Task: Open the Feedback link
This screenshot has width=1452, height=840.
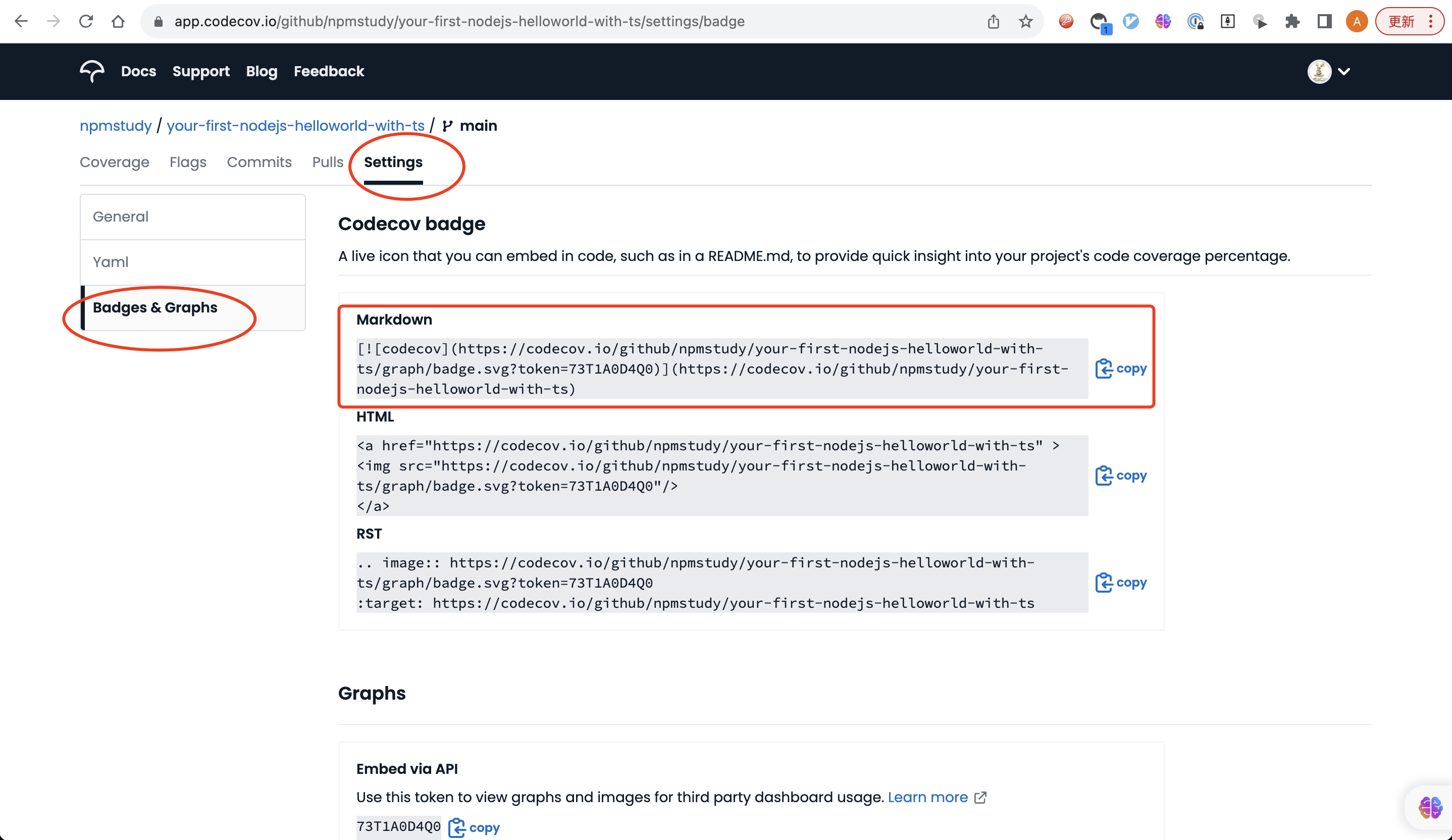Action: point(329,72)
